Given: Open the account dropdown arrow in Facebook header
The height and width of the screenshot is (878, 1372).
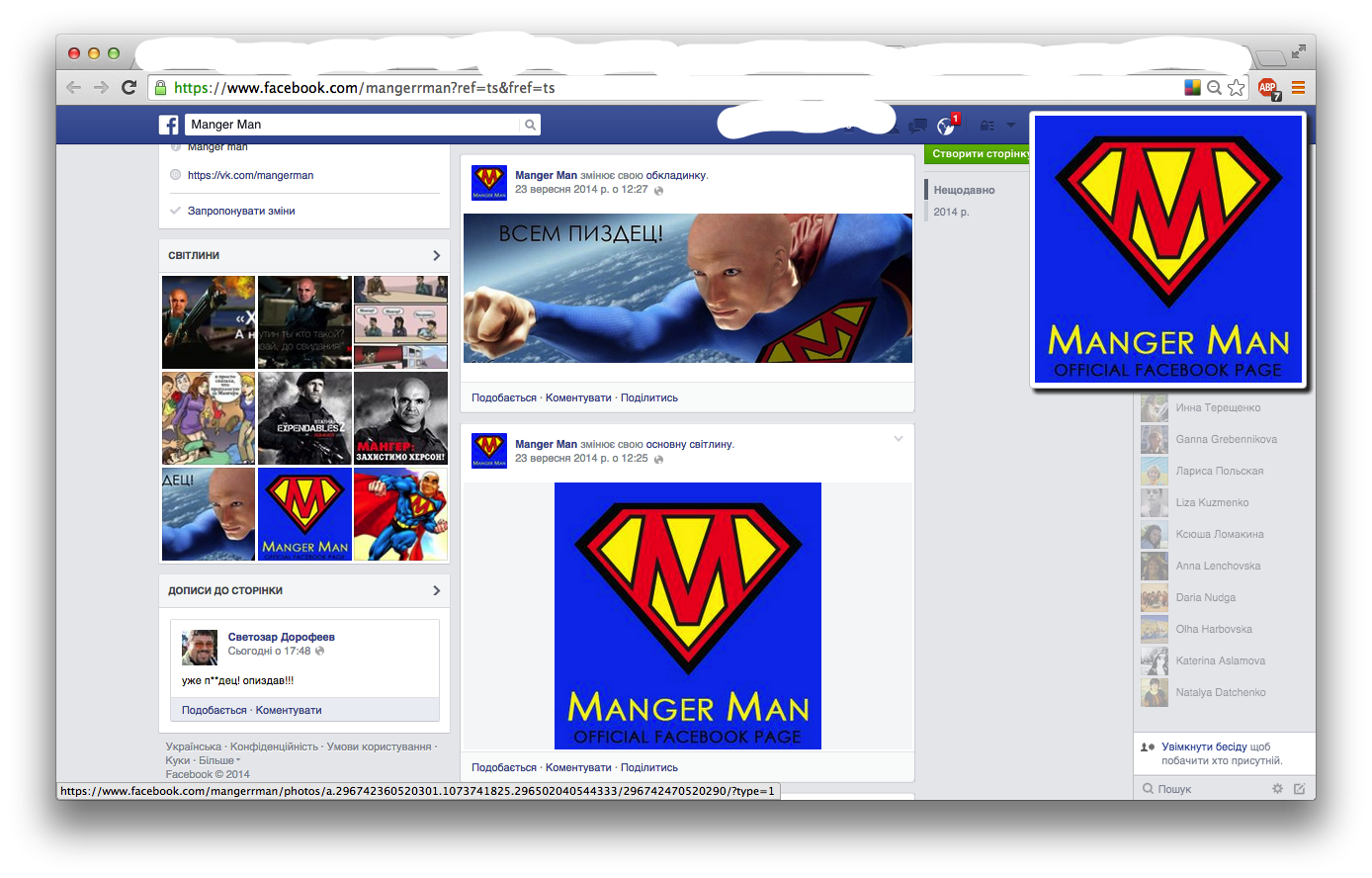Looking at the screenshot, I should coord(1010,126).
